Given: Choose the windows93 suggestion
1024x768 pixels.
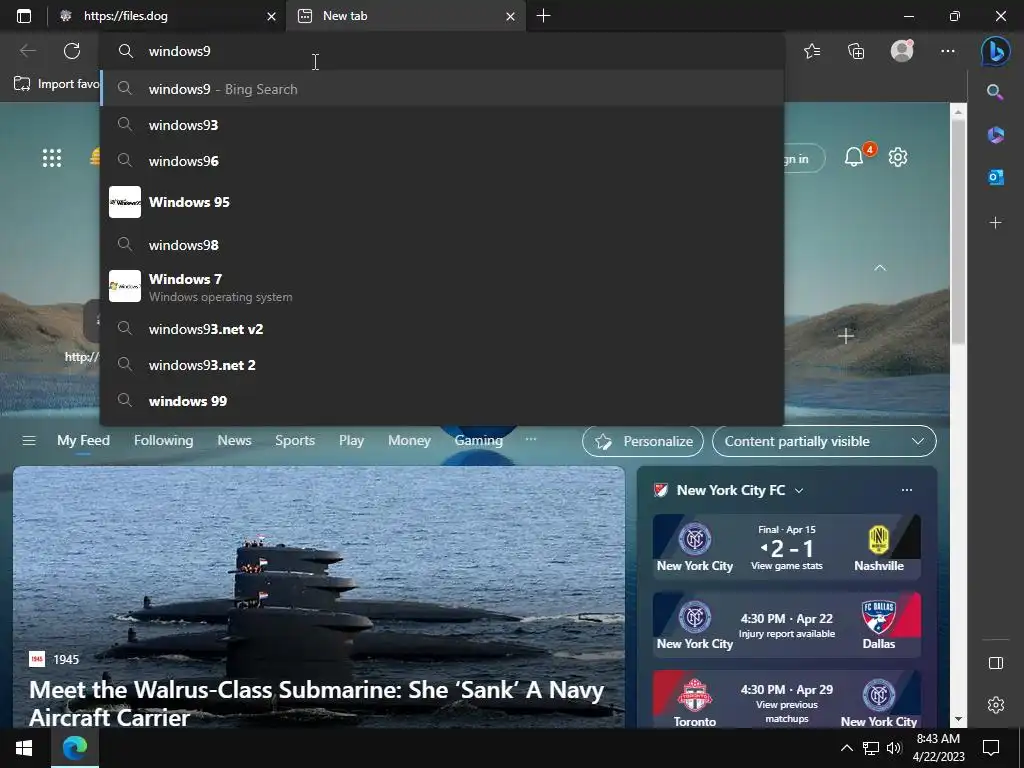Looking at the screenshot, I should click(x=442, y=125).
